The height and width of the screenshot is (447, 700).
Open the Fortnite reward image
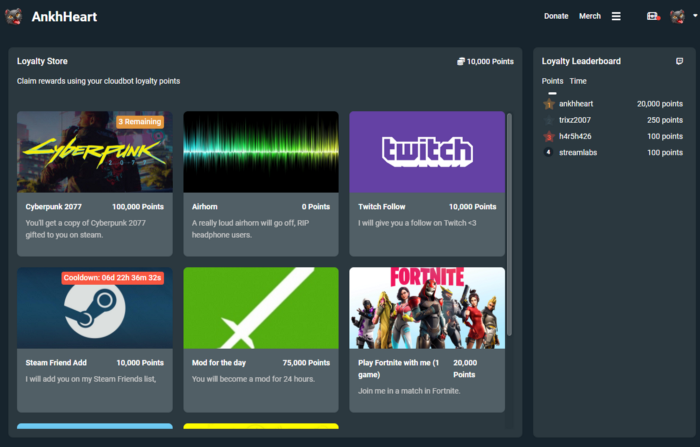click(x=427, y=308)
